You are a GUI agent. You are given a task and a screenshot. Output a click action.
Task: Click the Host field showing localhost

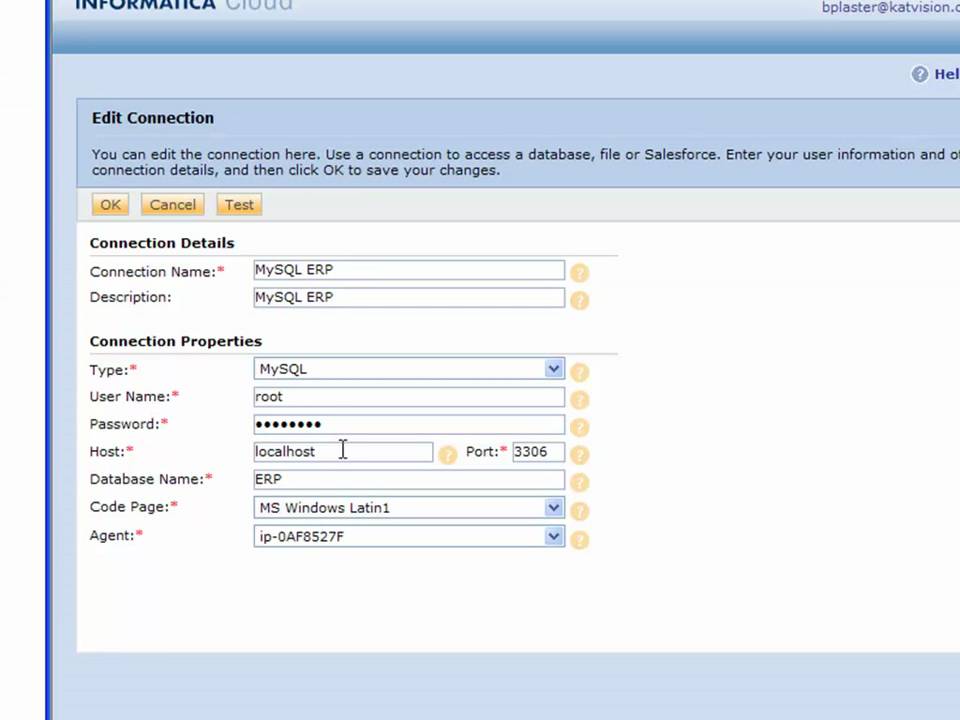pos(343,452)
